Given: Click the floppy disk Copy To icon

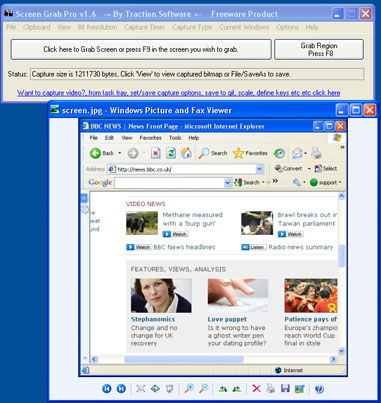Looking at the screenshot, I should [x=285, y=389].
